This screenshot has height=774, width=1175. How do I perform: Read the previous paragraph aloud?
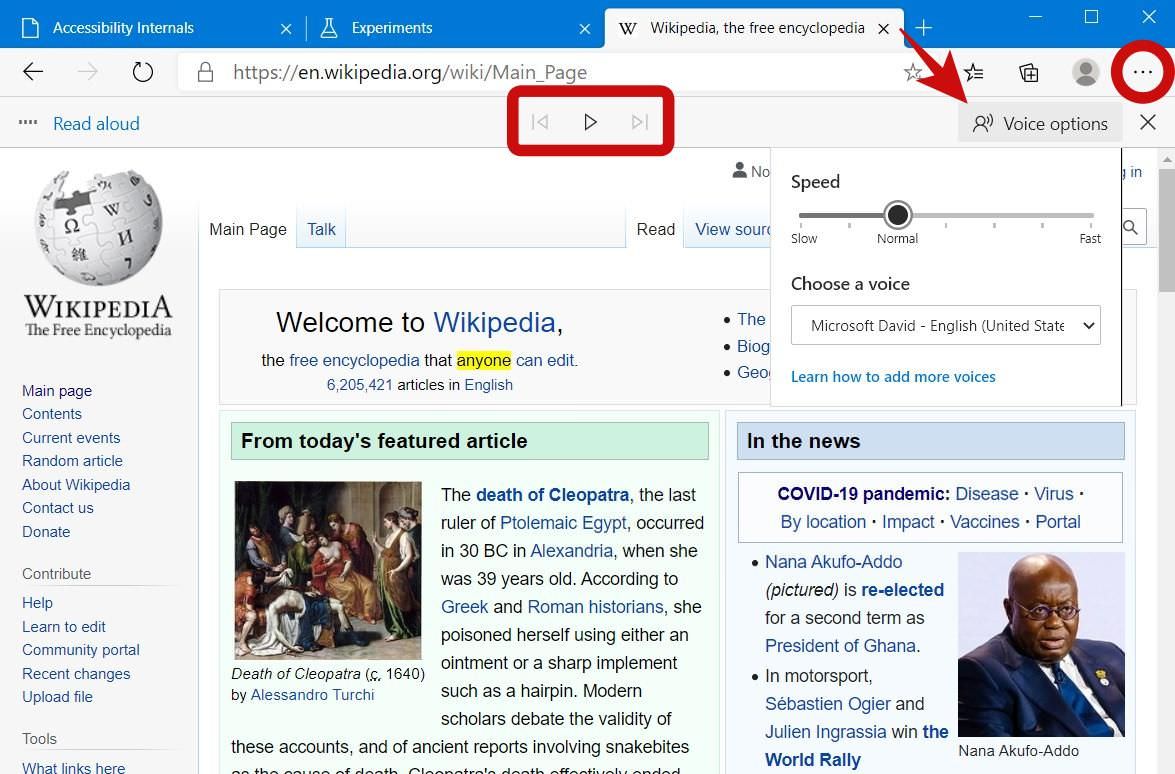[x=540, y=121]
